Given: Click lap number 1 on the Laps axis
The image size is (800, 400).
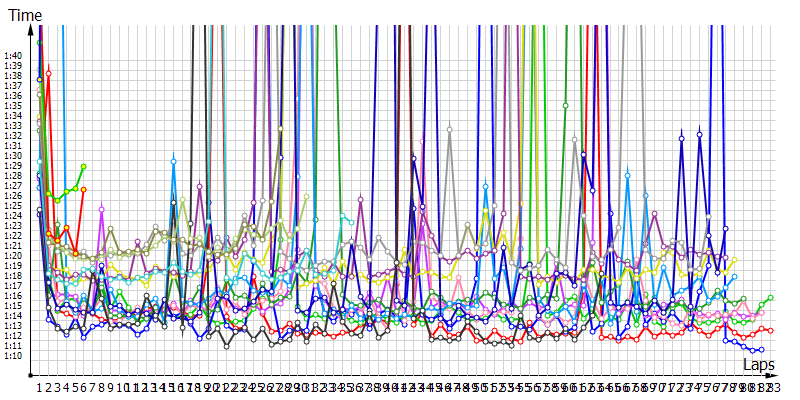Looking at the screenshot, I should point(39,386).
